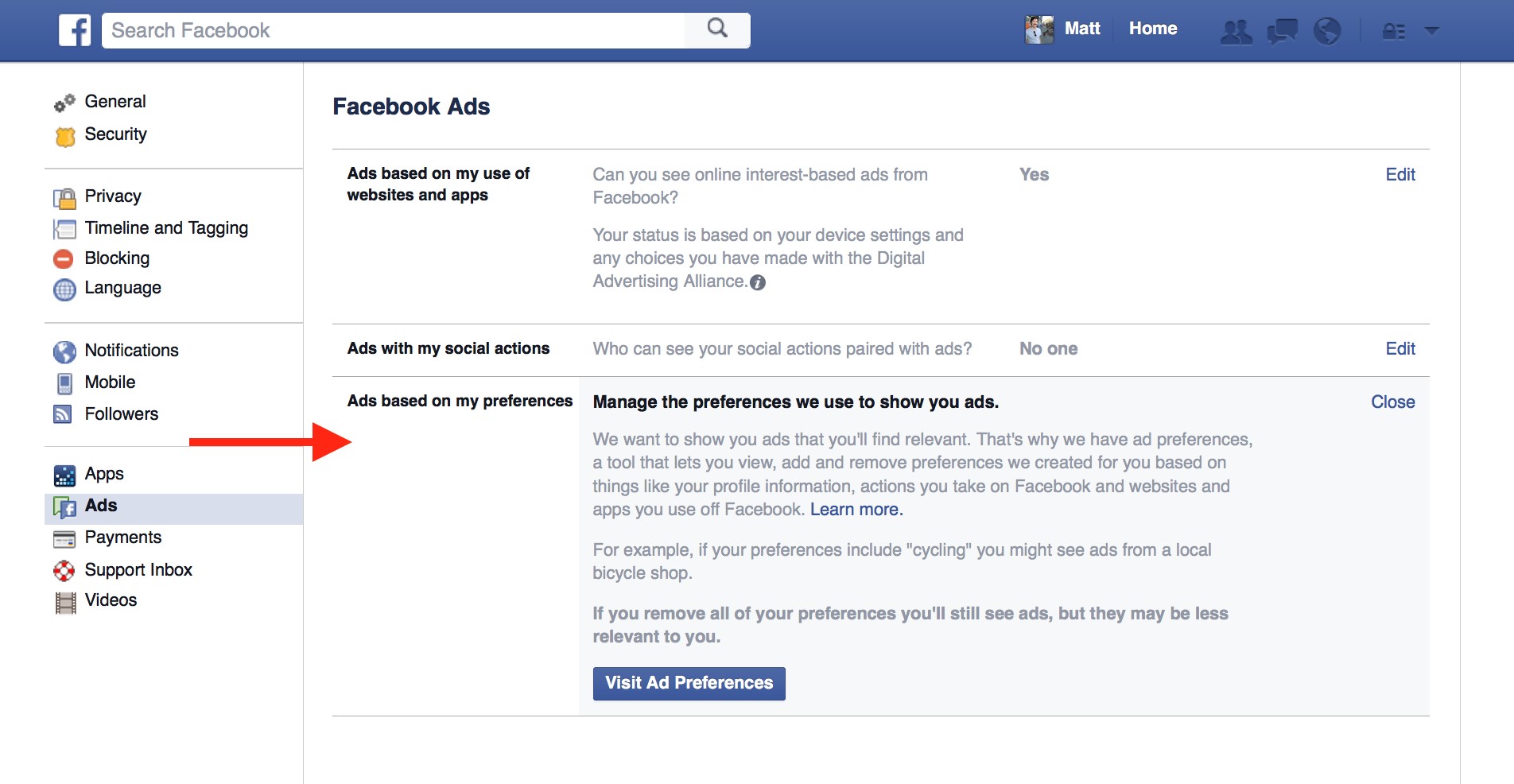Click the search magnifier icon

click(x=717, y=29)
